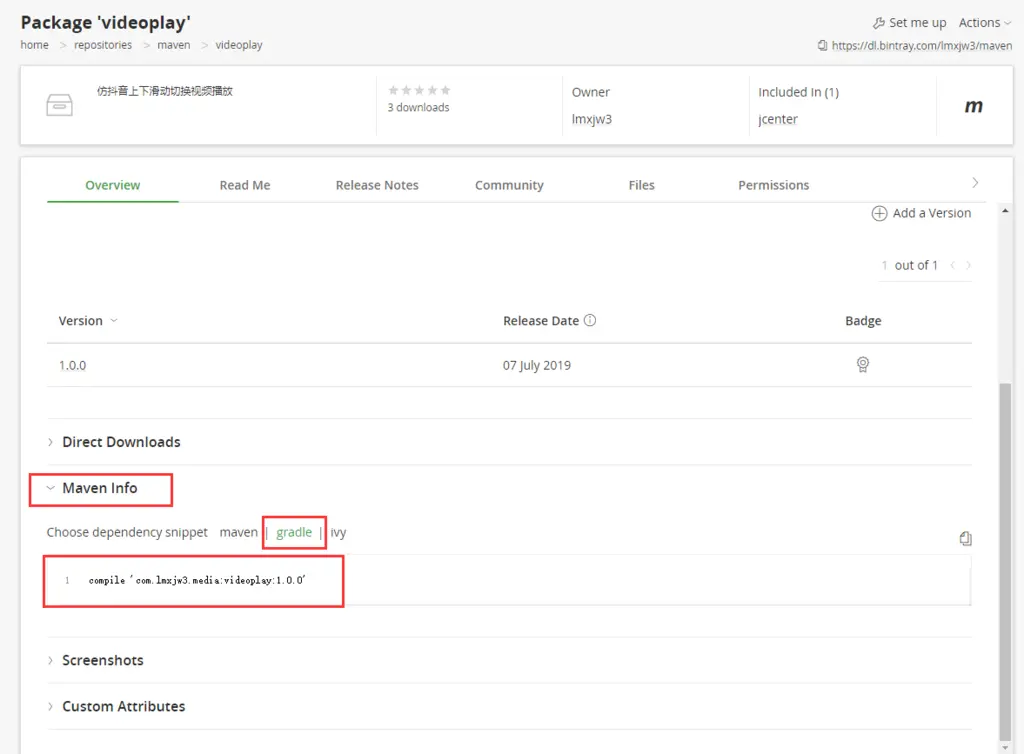Go to the home breadcrumb
Image resolution: width=1024 pixels, height=754 pixels.
coord(35,45)
